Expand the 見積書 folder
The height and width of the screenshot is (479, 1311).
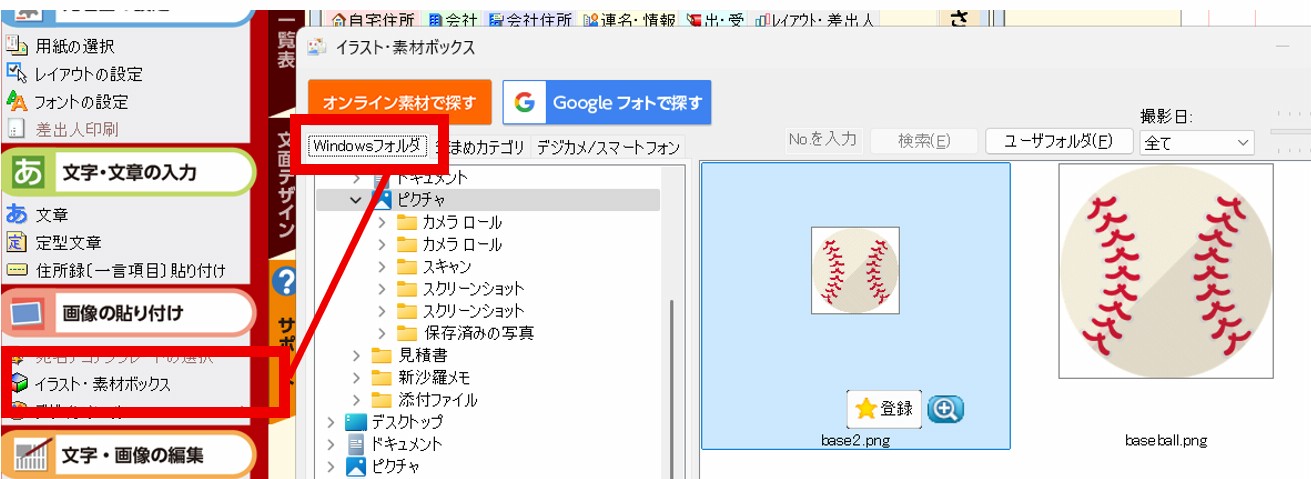click(x=357, y=355)
